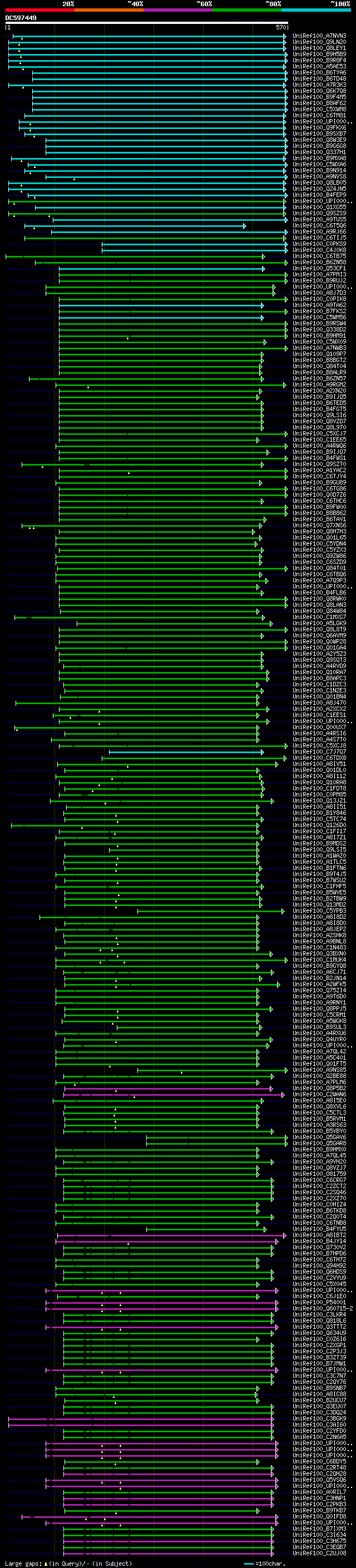Select hit UniRef100_B6TYA6

tap(319, 72)
